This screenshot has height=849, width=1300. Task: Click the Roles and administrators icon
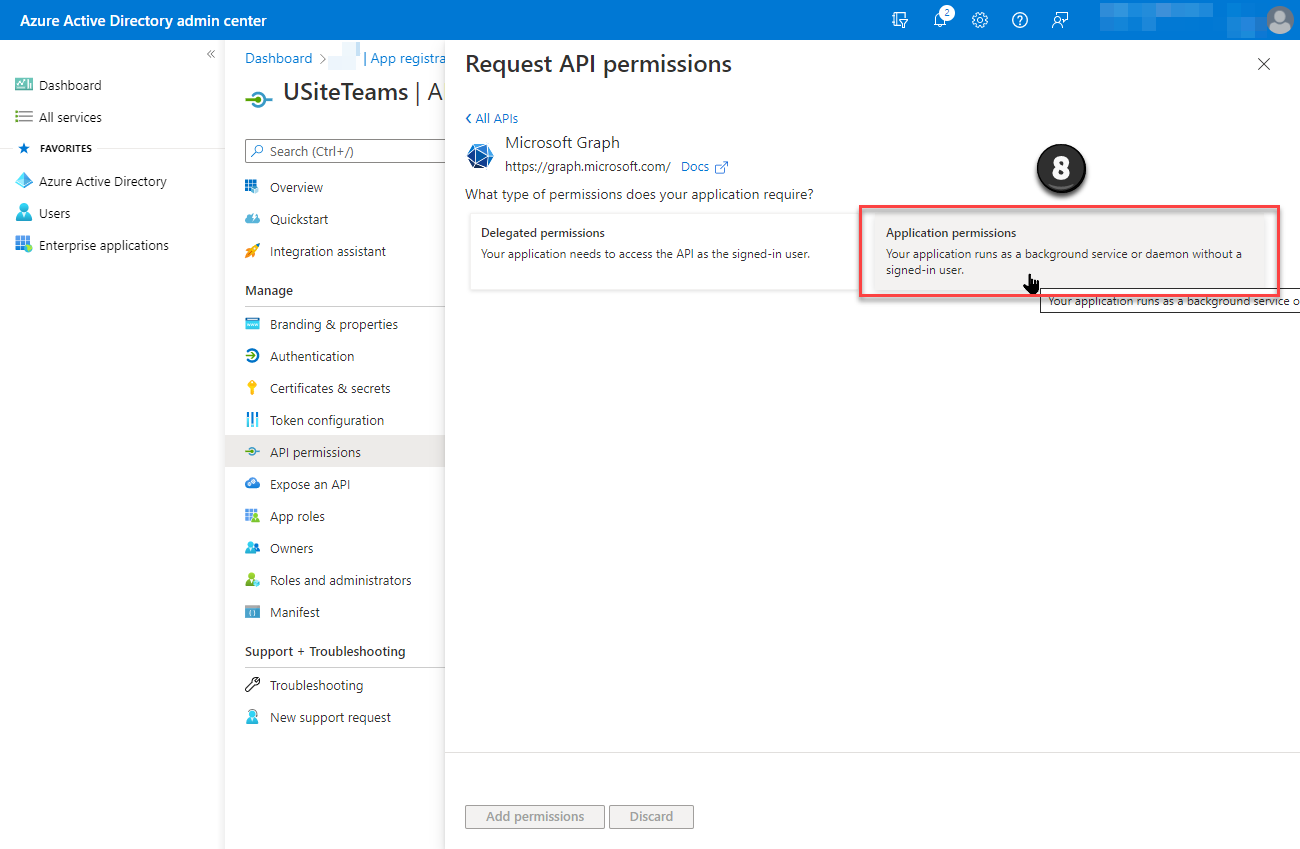(252, 580)
